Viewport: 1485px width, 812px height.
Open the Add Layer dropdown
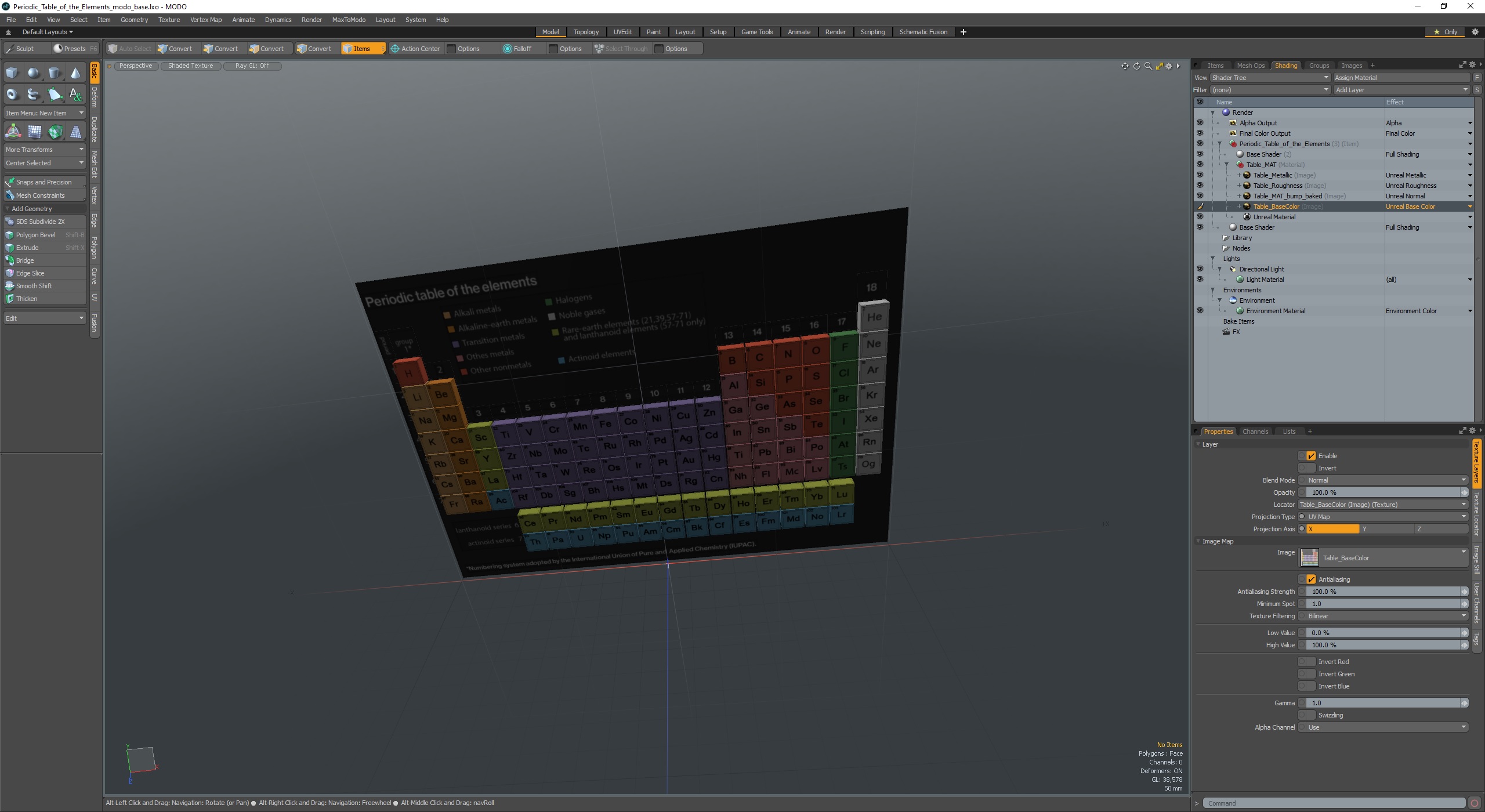[1401, 90]
